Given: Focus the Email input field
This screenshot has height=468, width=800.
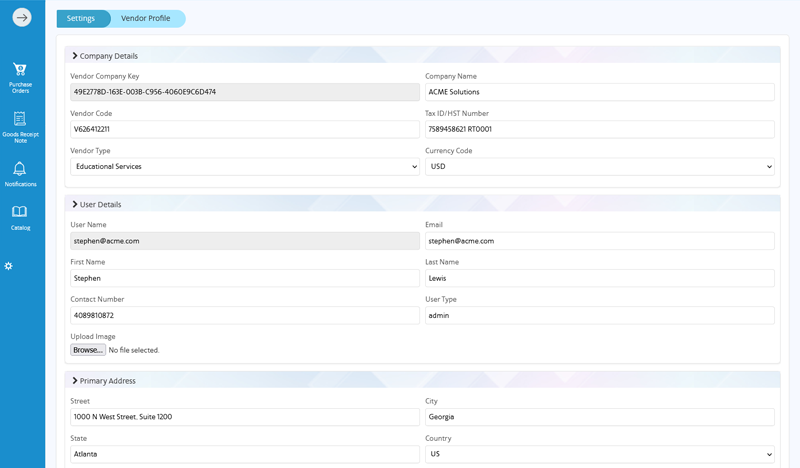Looking at the screenshot, I should (599, 241).
